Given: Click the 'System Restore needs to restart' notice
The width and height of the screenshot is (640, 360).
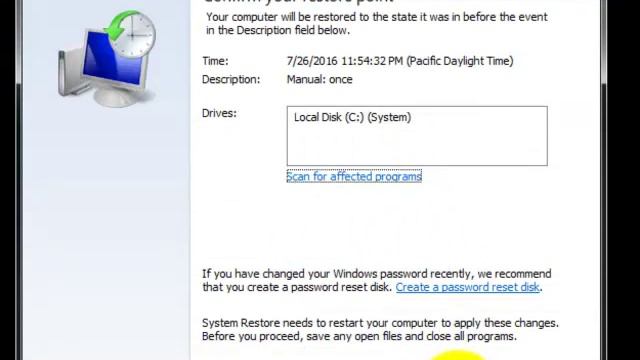Looking at the screenshot, I should point(380,330).
